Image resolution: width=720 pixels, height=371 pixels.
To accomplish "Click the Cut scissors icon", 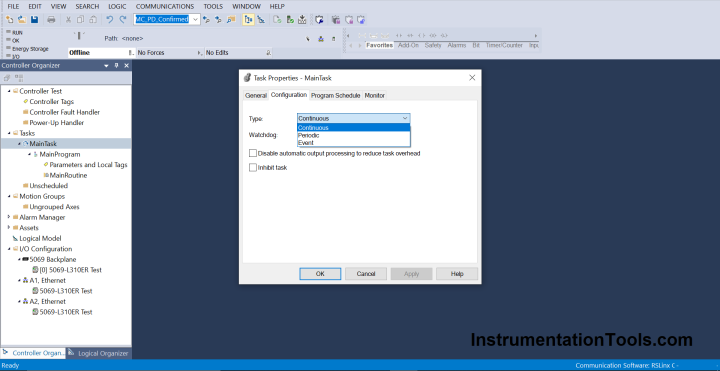I will coord(68,19).
